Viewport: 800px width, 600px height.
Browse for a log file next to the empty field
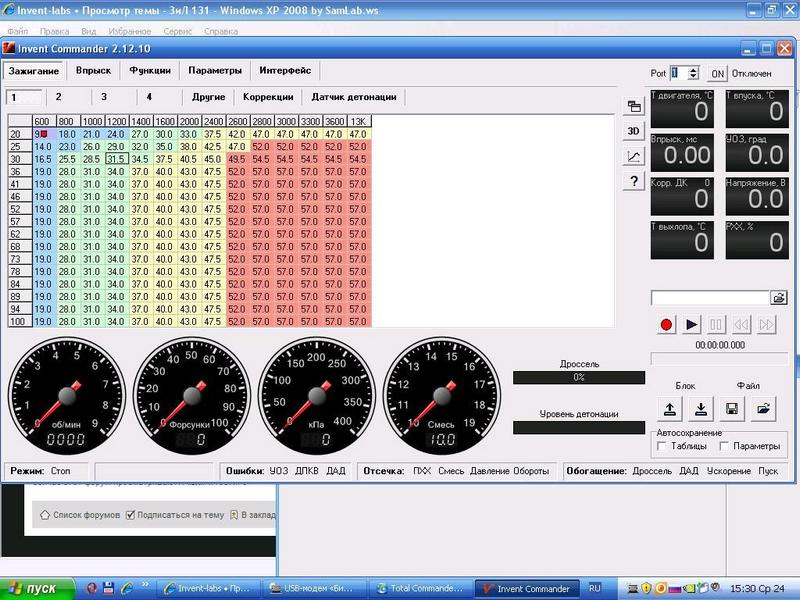click(779, 297)
